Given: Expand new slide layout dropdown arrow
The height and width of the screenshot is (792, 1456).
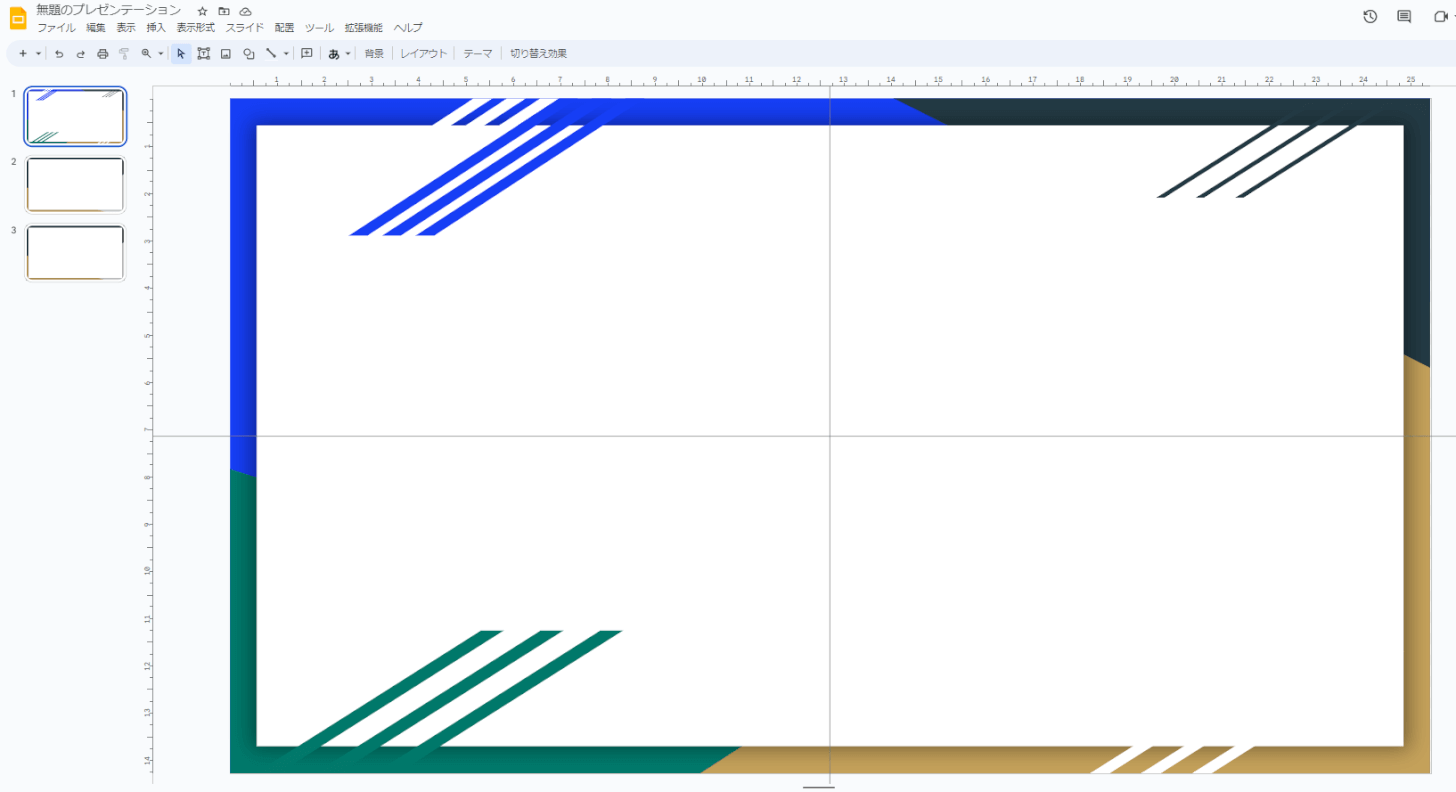Looking at the screenshot, I should [x=38, y=53].
